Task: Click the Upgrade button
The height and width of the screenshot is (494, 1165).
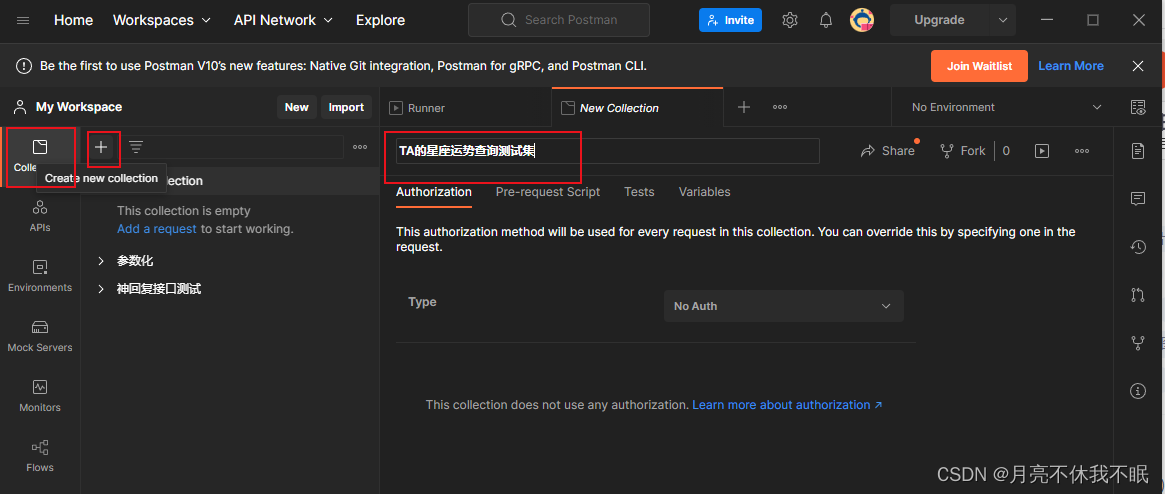Action: (940, 20)
